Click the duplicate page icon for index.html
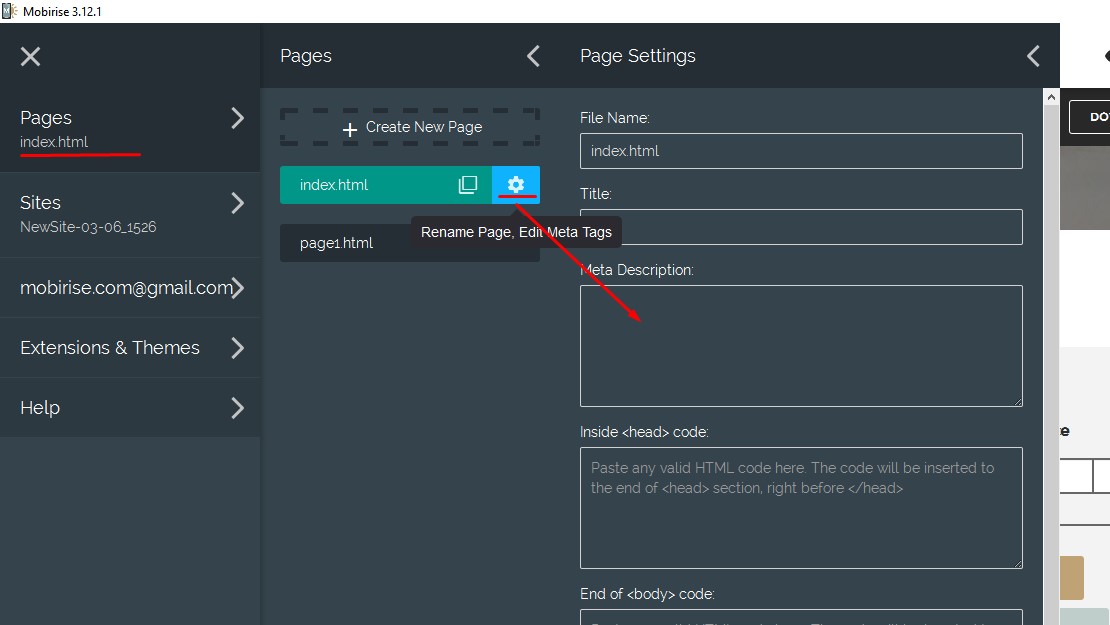 (x=468, y=185)
